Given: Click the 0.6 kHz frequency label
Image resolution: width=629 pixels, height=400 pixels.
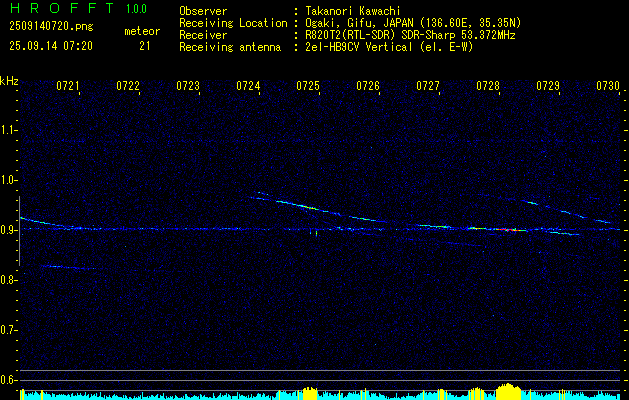Looking at the screenshot, I should (8, 380).
